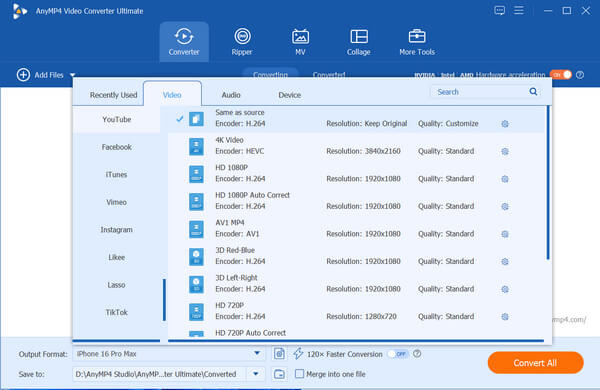Click the lightning Faster Conversion icon

point(298,354)
